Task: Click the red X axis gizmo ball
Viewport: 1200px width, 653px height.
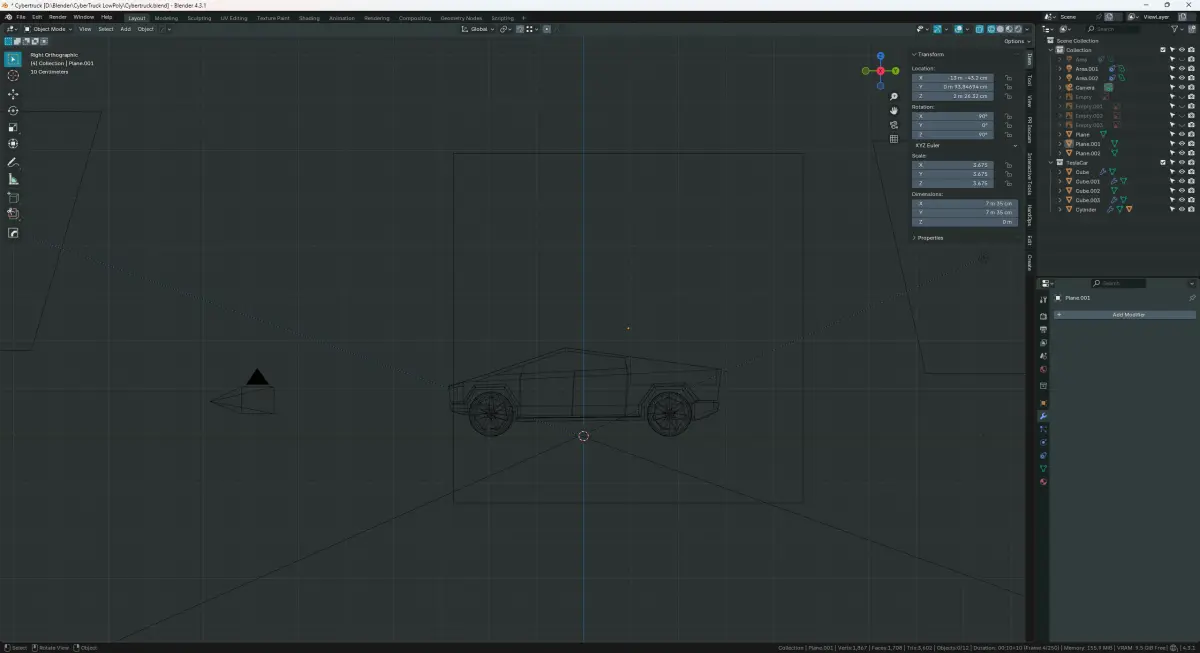Action: 880,71
